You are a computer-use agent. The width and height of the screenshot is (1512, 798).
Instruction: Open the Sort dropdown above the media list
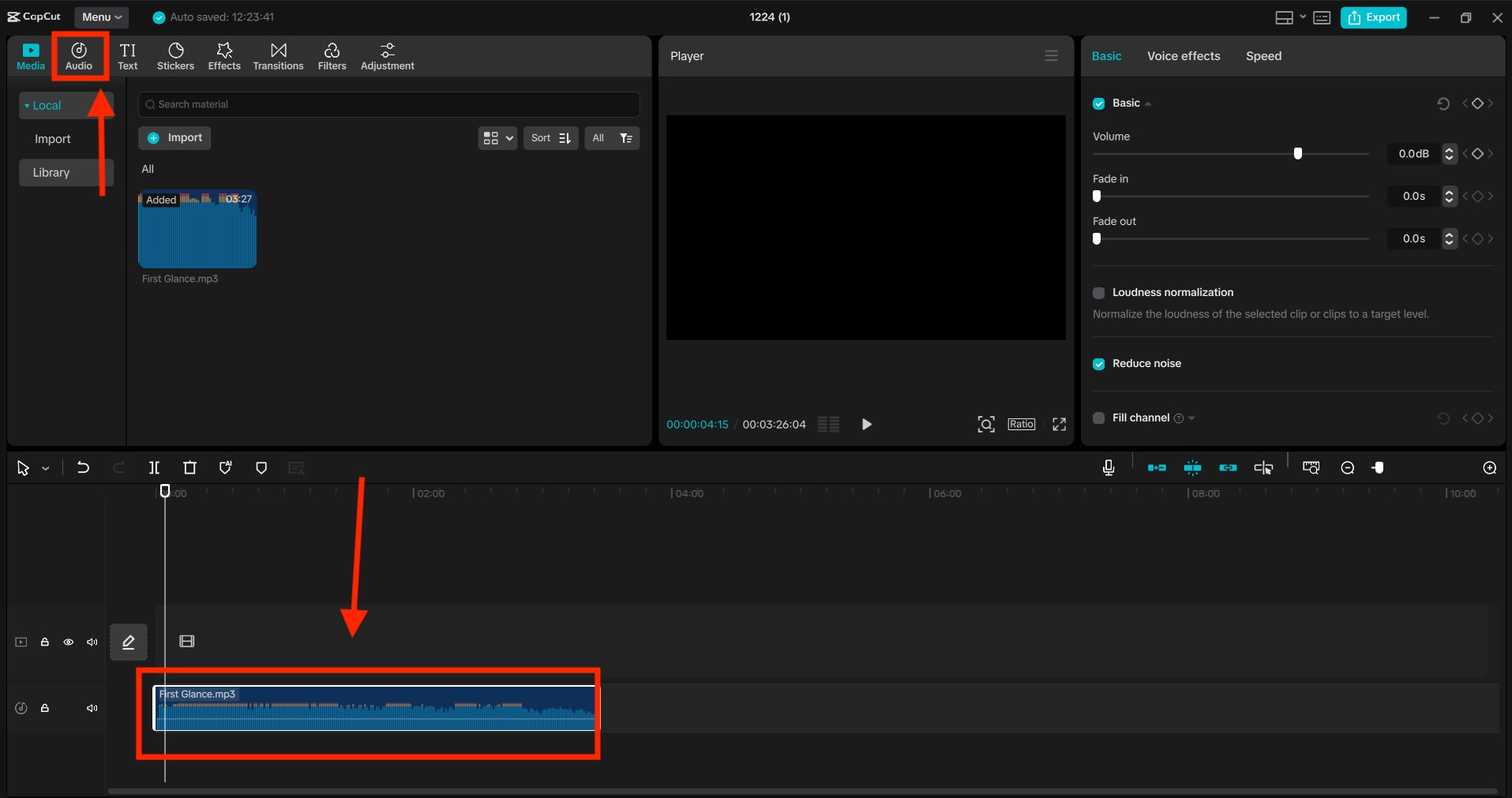coord(550,137)
